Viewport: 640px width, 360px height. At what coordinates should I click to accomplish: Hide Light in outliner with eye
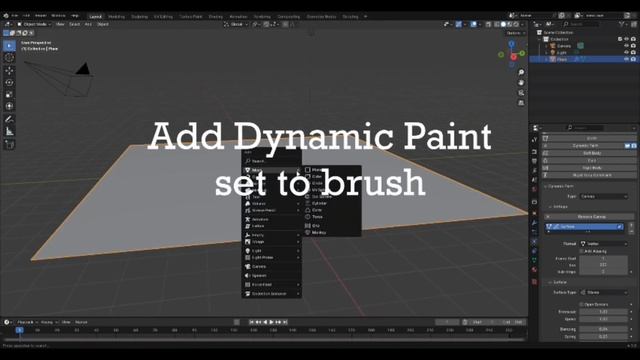[x=627, y=52]
